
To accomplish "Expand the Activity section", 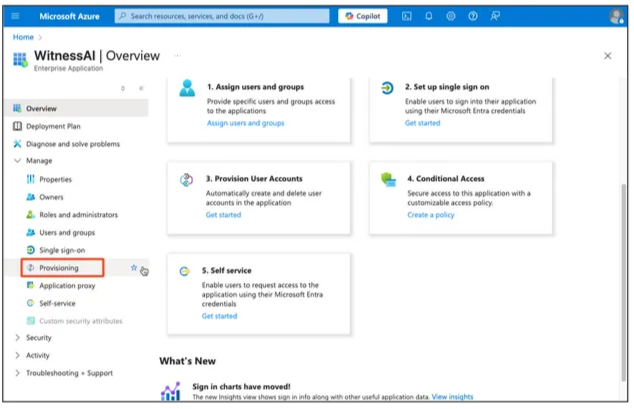I will 17,355.
